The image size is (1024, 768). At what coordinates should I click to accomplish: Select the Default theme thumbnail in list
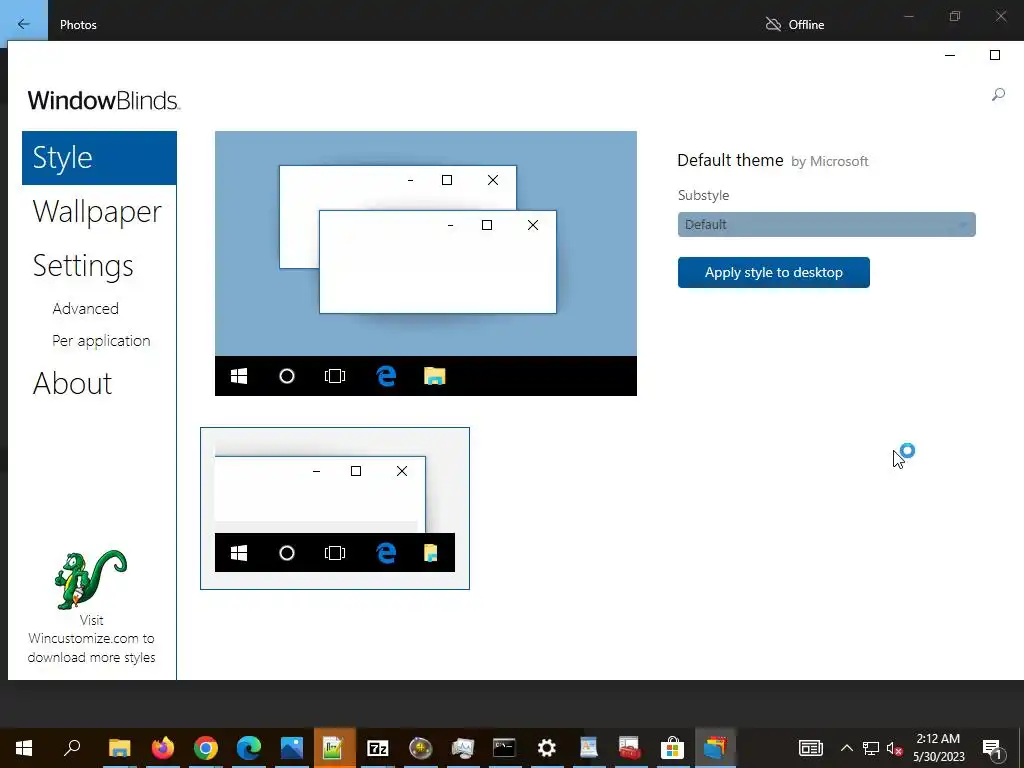(334, 508)
